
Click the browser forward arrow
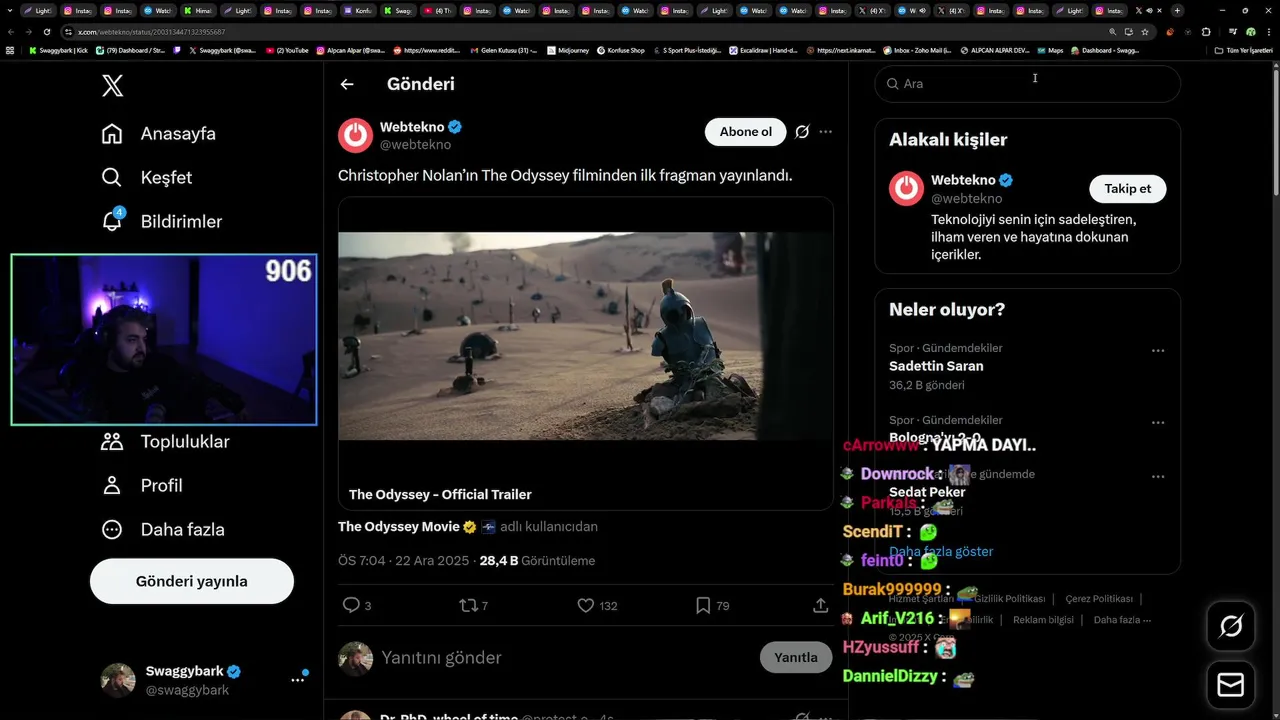click(29, 32)
